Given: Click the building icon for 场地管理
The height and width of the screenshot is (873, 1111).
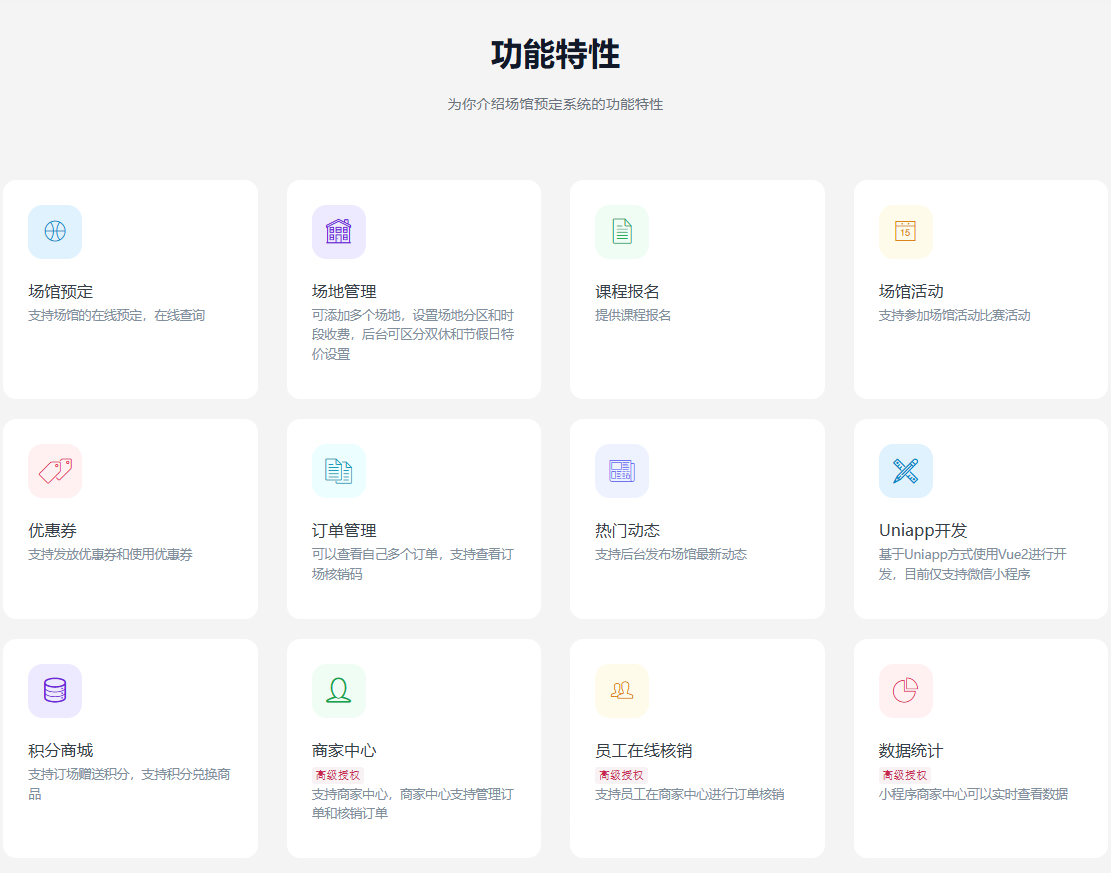Looking at the screenshot, I should [x=338, y=231].
